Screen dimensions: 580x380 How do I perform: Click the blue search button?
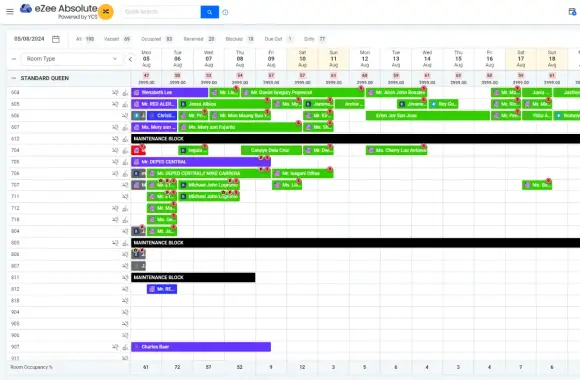pos(210,12)
